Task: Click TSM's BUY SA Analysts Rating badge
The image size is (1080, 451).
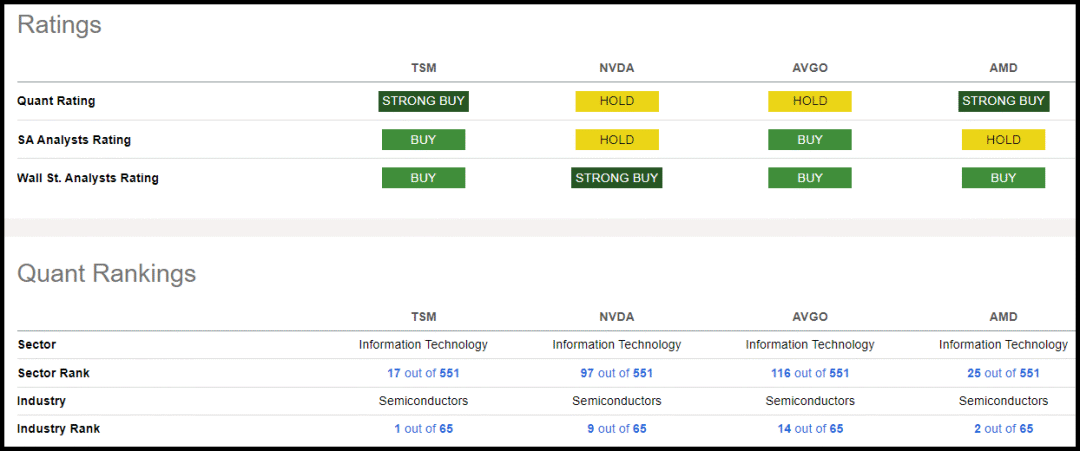Action: click(424, 140)
